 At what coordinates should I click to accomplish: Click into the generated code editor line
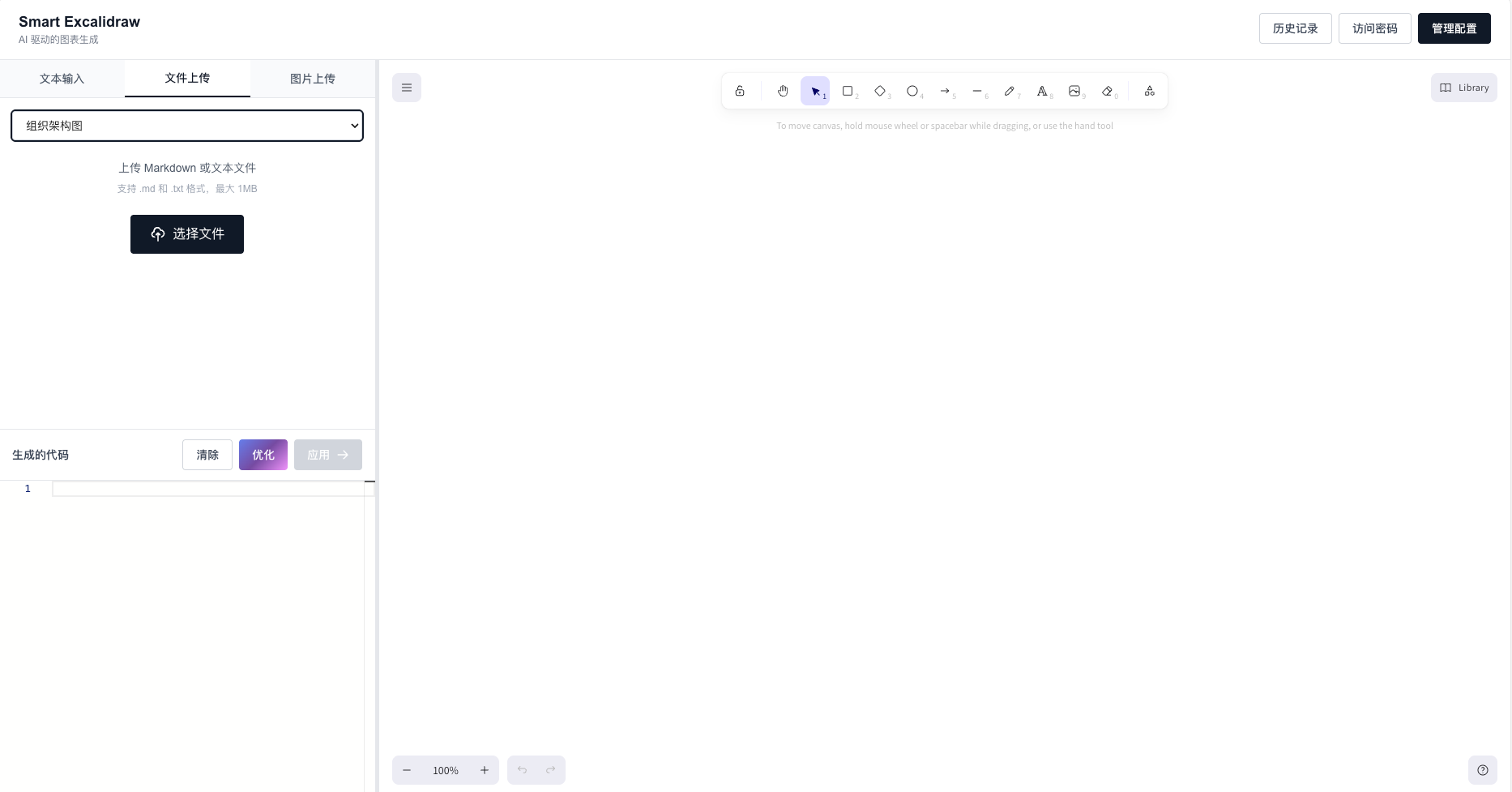click(x=207, y=489)
